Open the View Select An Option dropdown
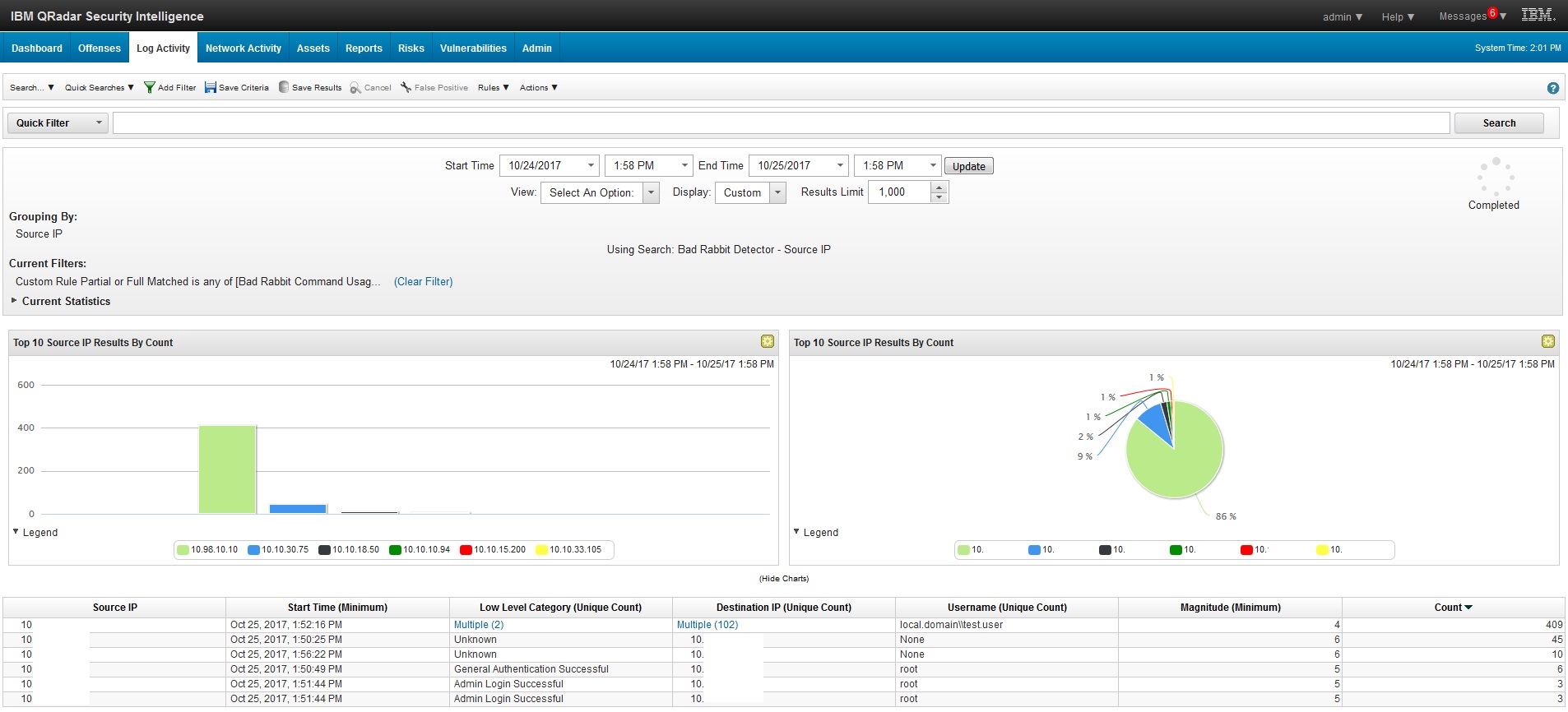This screenshot has width=1568, height=712. tap(600, 192)
